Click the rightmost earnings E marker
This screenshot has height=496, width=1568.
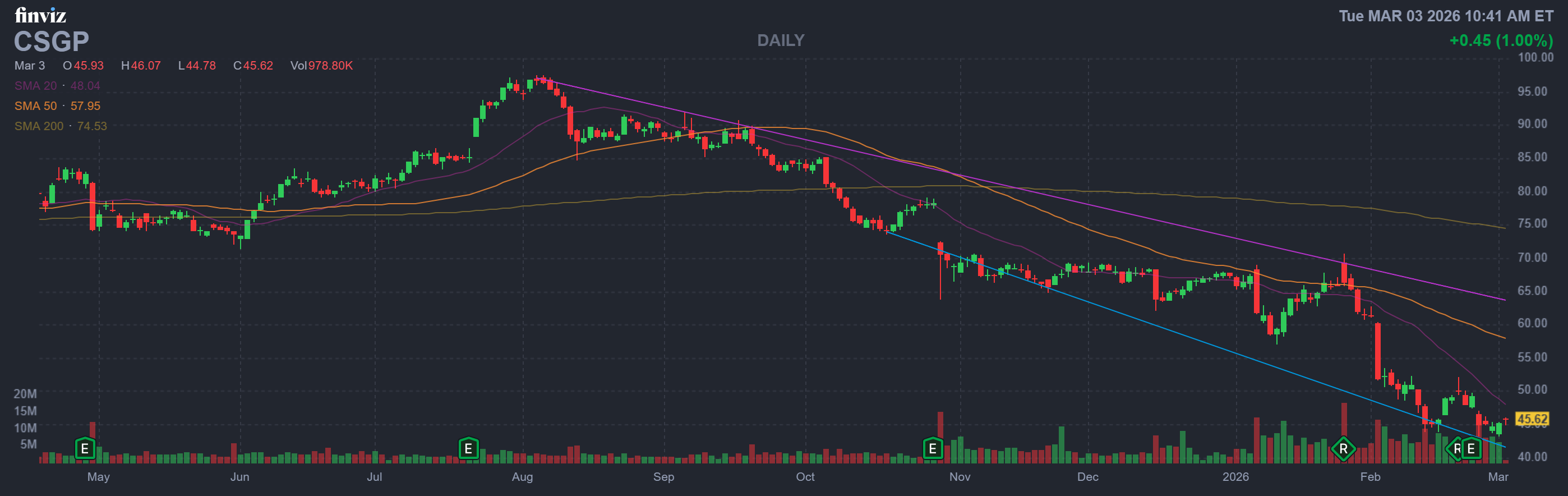click(x=1470, y=449)
